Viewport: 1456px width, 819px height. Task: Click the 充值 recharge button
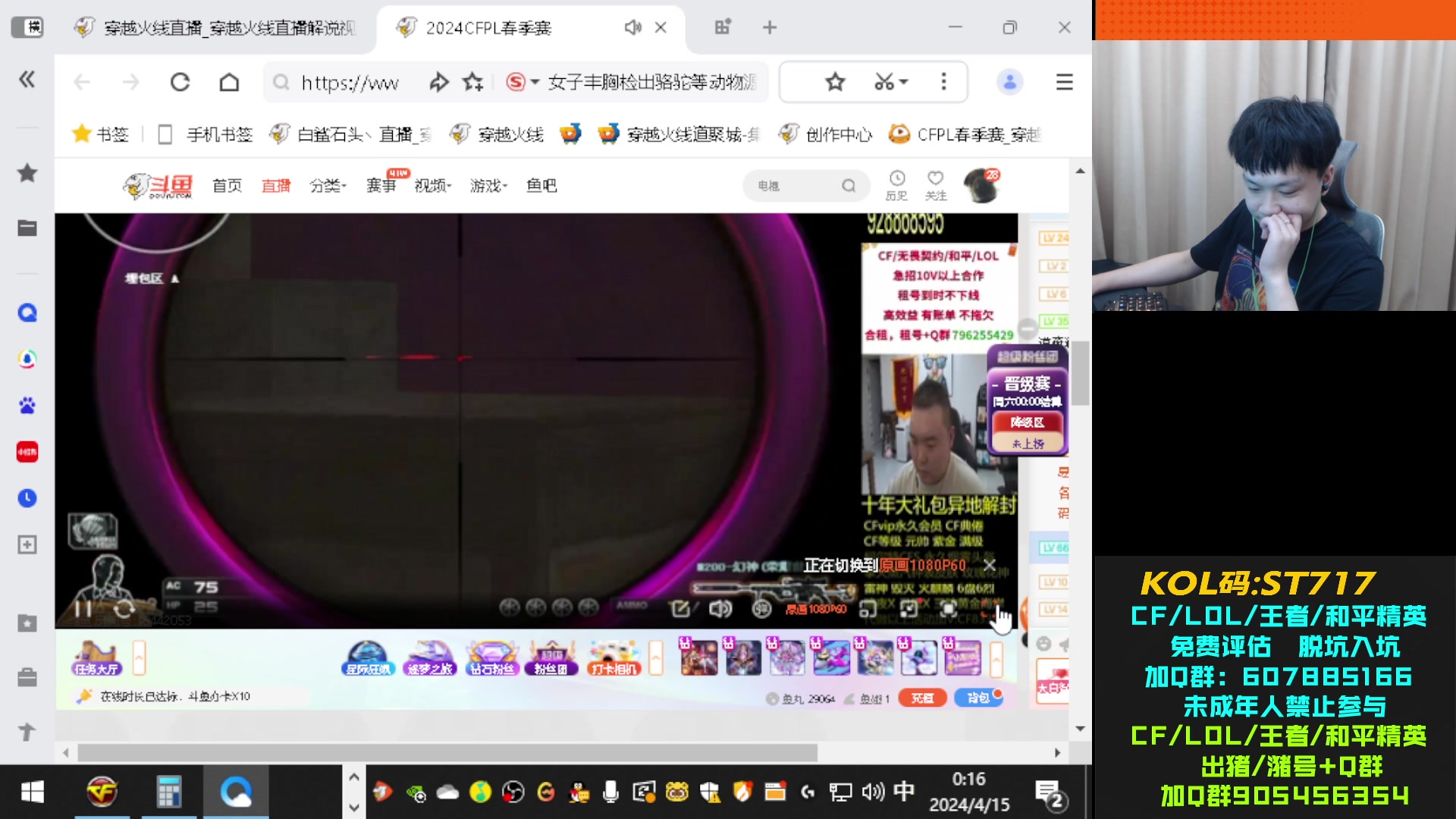(x=922, y=698)
